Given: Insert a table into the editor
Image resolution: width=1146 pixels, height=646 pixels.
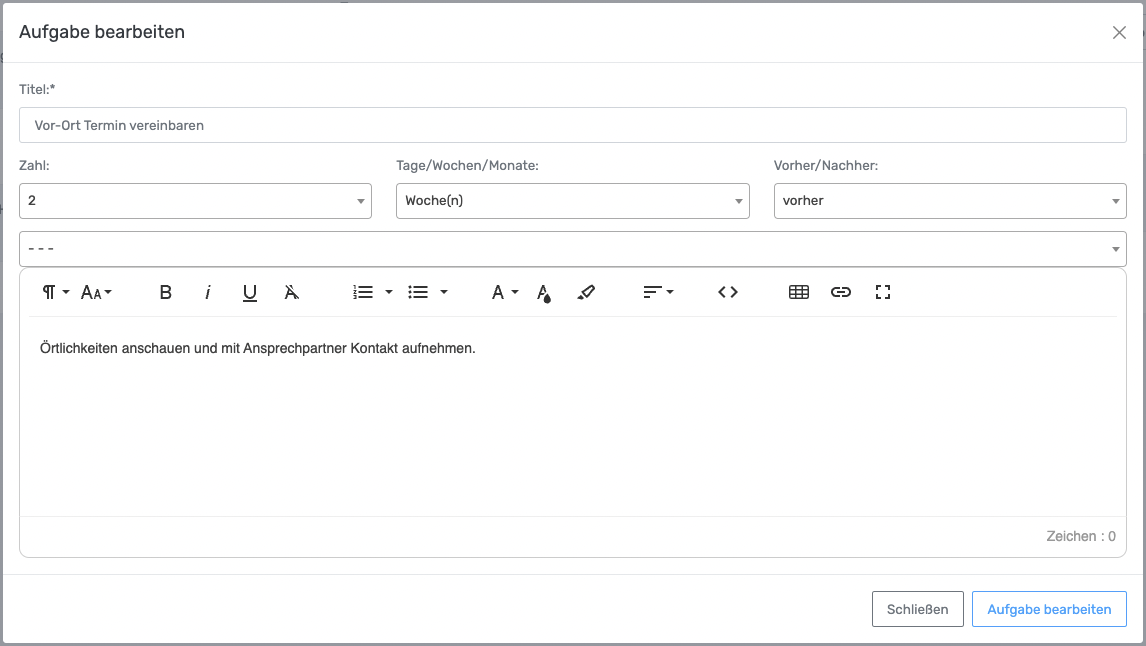Looking at the screenshot, I should (x=798, y=292).
